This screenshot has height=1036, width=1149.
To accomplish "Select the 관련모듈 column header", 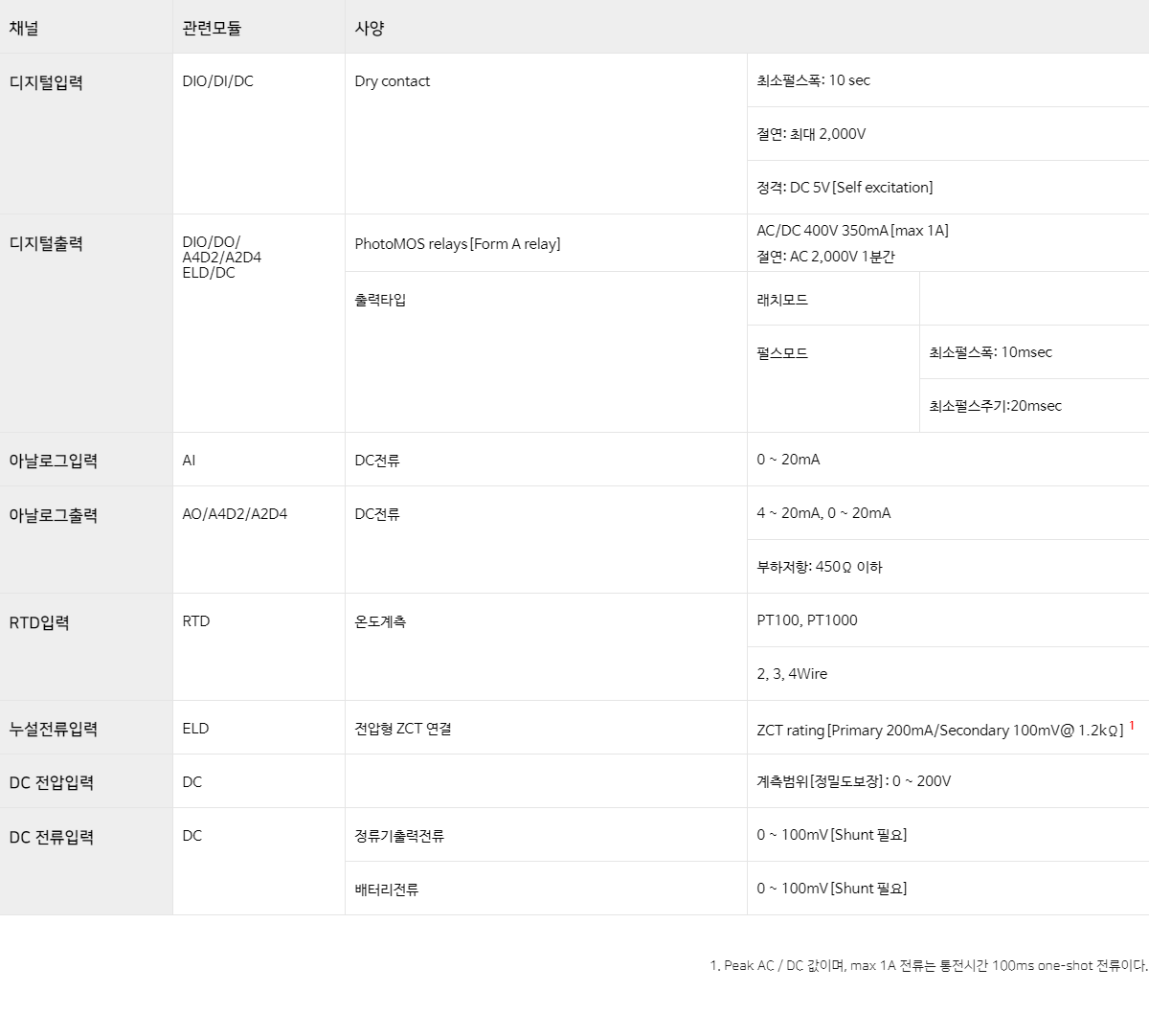I will [x=212, y=28].
